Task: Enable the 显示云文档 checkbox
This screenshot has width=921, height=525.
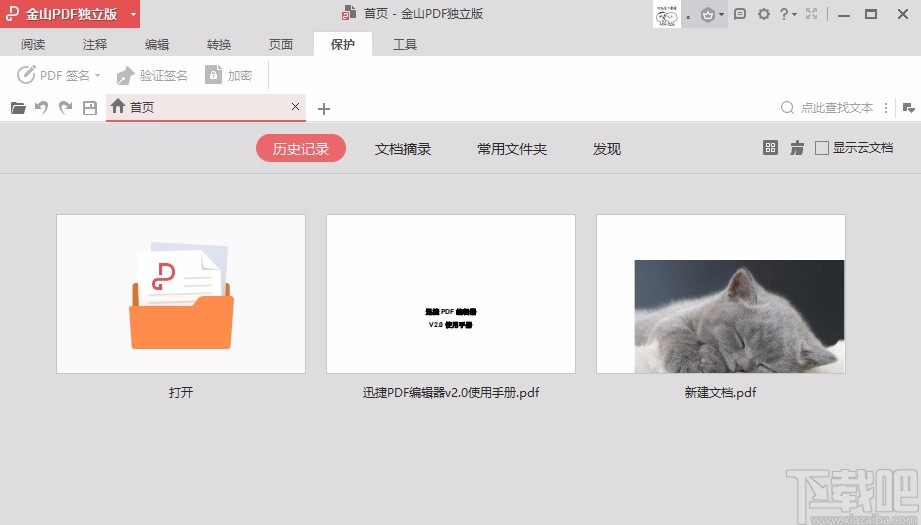Action: 822,148
